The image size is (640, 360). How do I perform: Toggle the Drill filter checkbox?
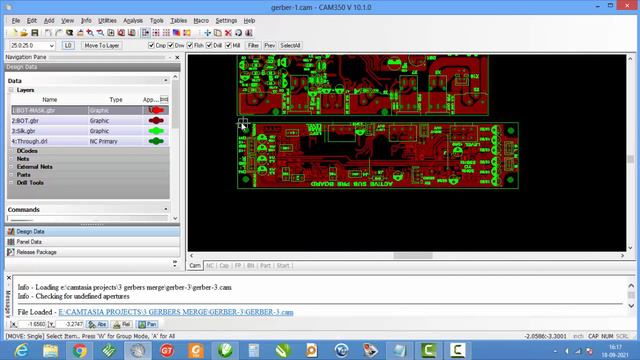pos(209,45)
